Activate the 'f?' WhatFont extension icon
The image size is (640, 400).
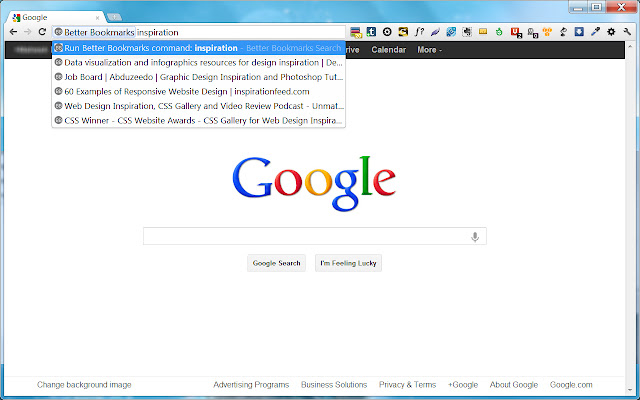click(x=419, y=31)
